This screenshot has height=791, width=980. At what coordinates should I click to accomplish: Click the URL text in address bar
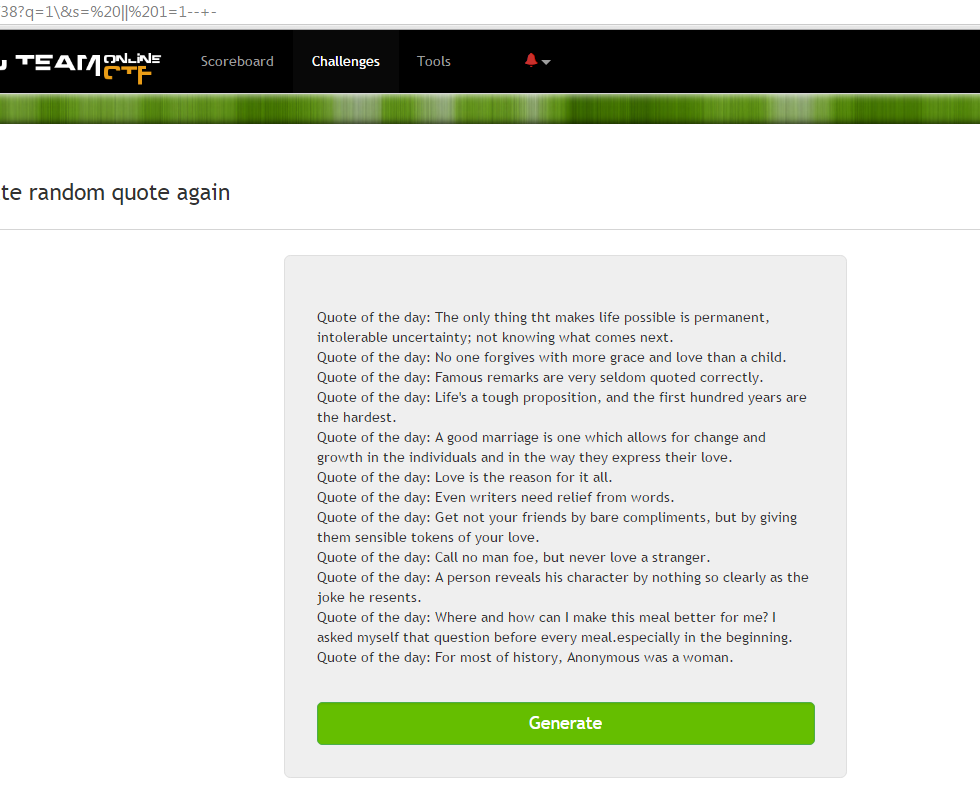[108, 12]
